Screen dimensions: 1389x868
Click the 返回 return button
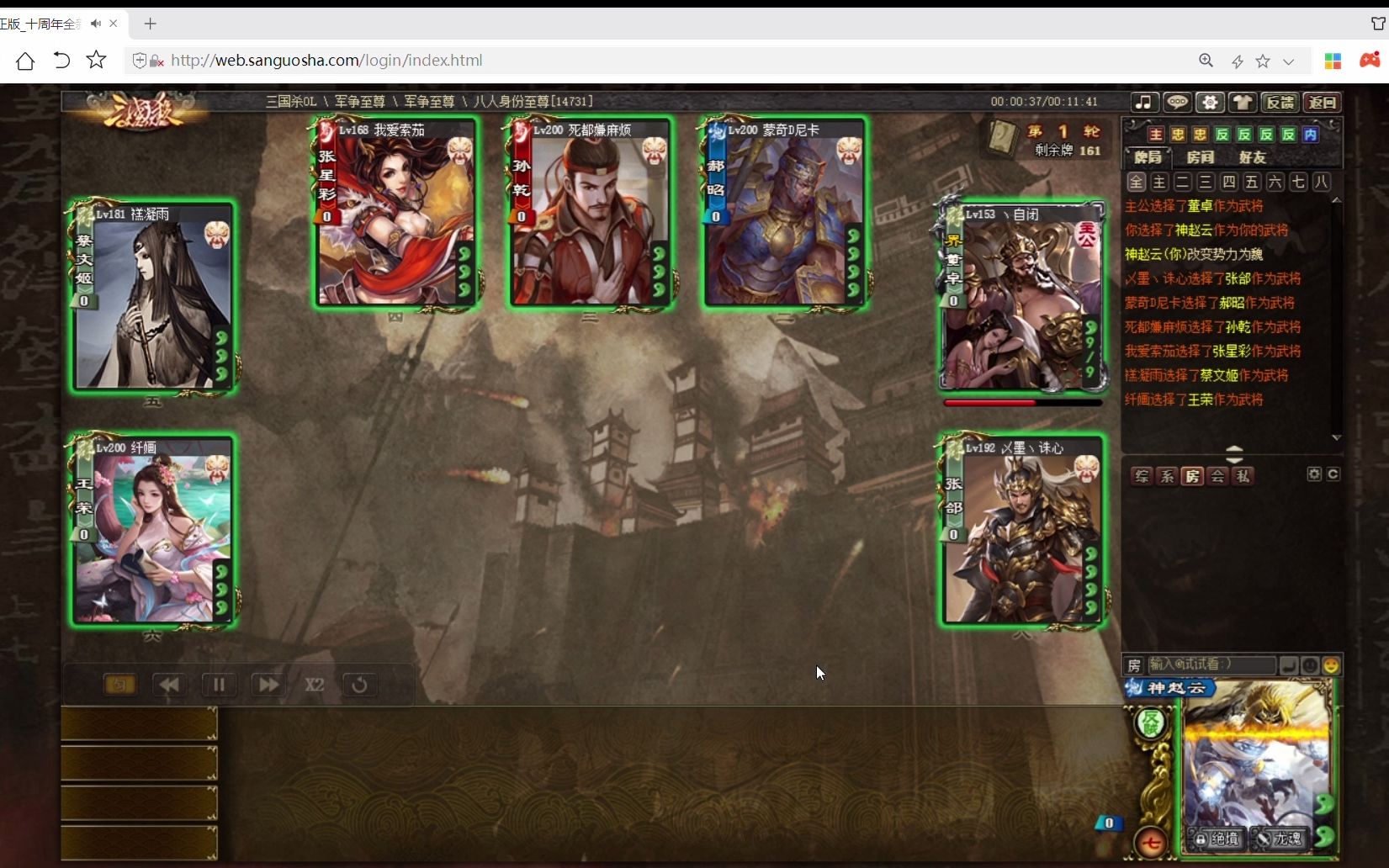click(x=1323, y=103)
